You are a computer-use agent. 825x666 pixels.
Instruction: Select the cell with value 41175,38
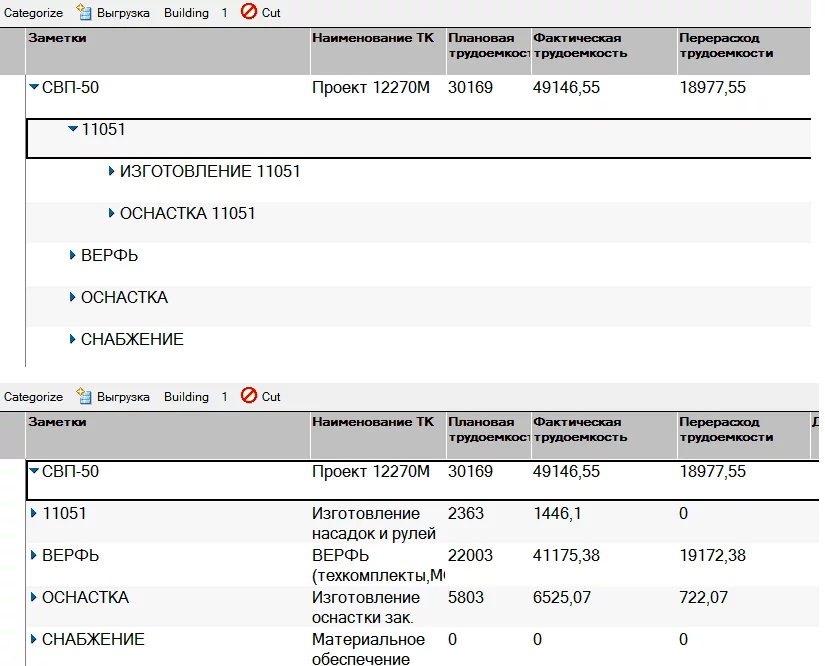click(567, 556)
